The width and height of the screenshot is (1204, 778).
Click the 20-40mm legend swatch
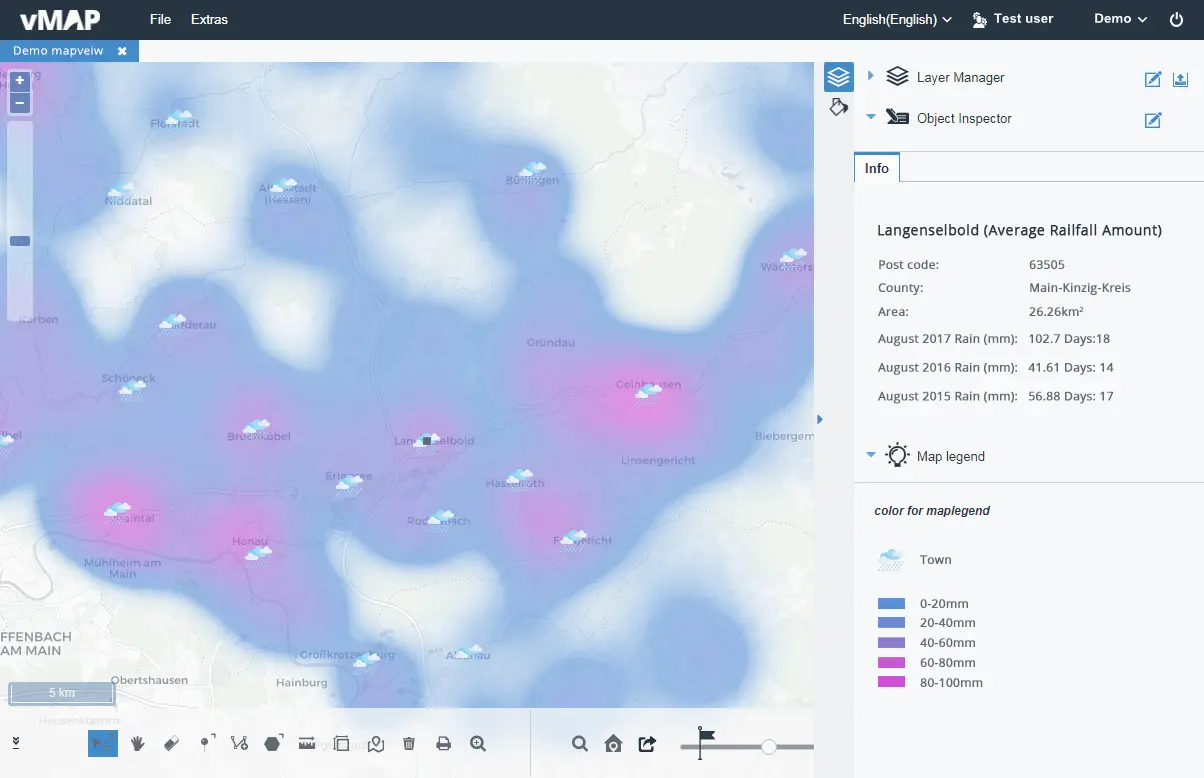point(891,623)
